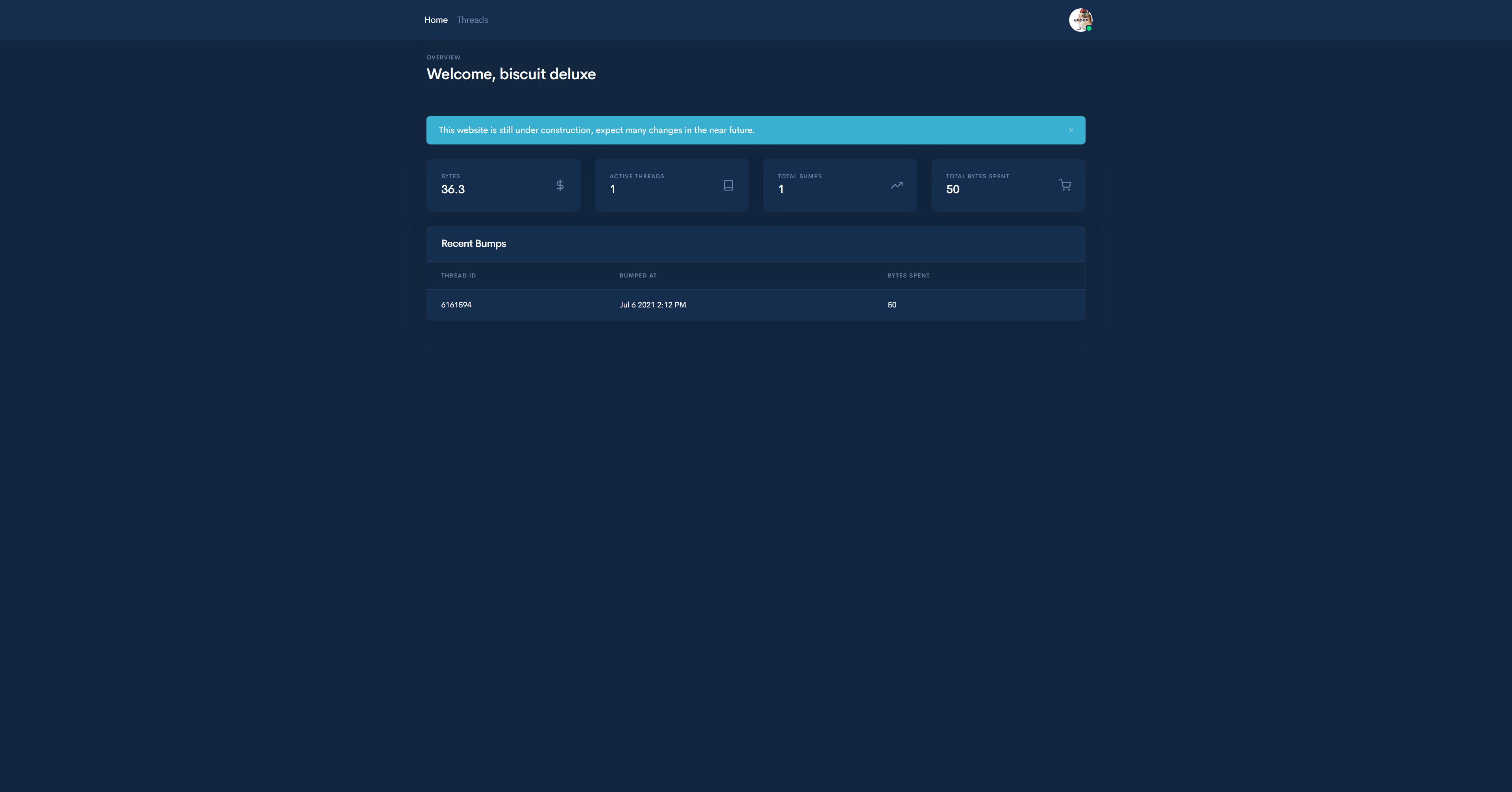Click the Total Bumps card label
1512x792 pixels.
click(799, 177)
